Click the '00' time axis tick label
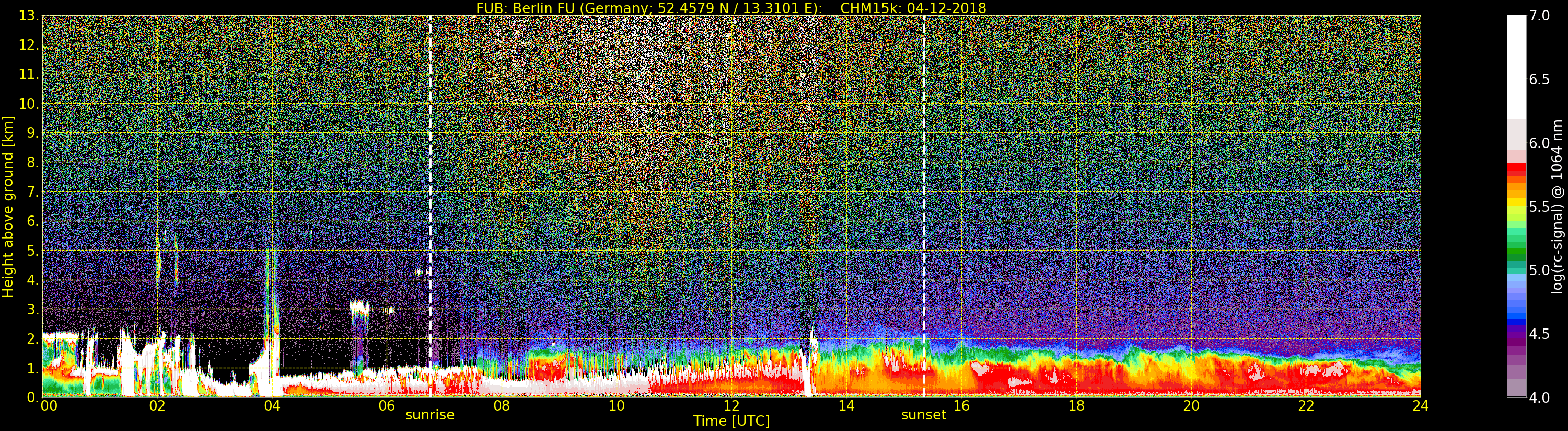1568x431 pixels. click(49, 405)
